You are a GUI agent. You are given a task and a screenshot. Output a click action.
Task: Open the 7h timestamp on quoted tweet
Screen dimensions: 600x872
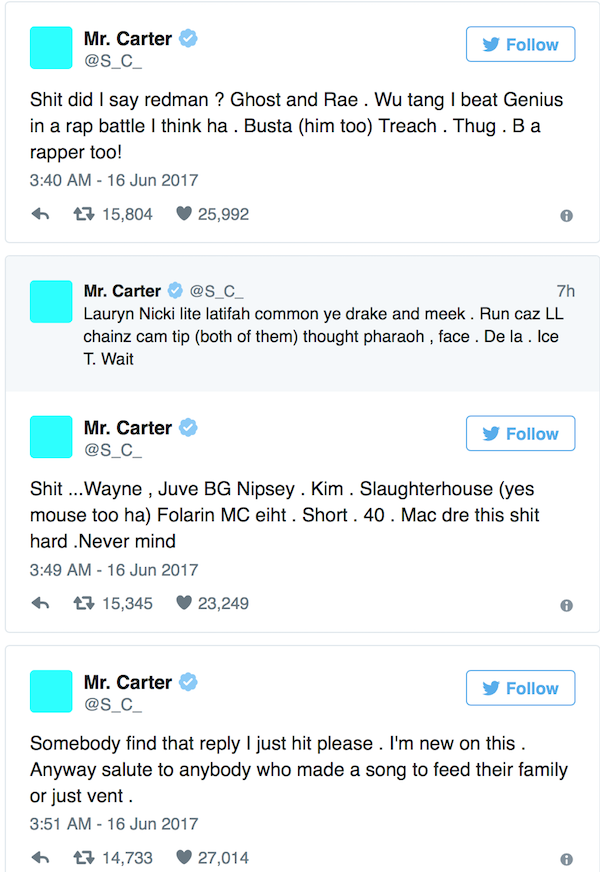coord(565,291)
